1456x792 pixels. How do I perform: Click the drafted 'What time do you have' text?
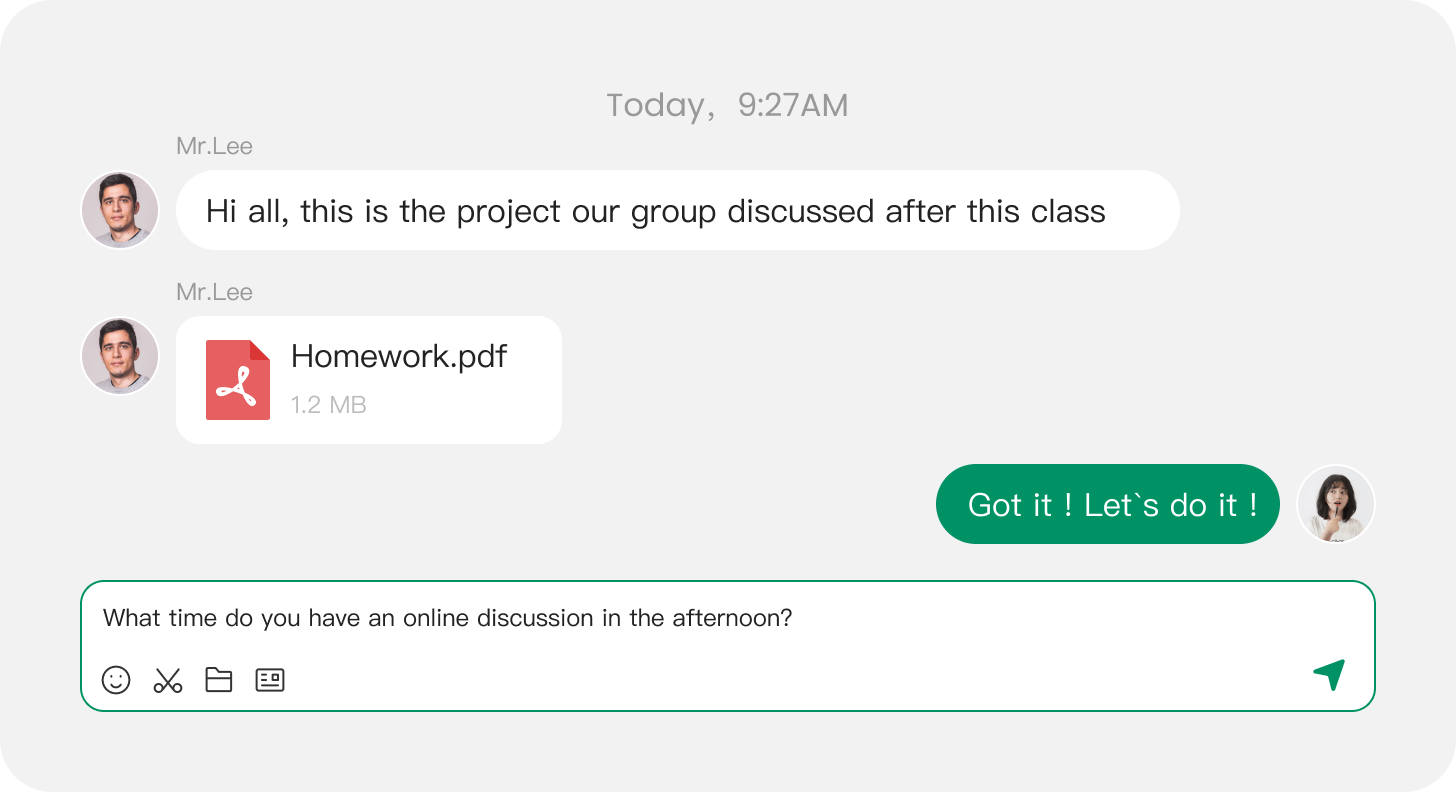[447, 618]
